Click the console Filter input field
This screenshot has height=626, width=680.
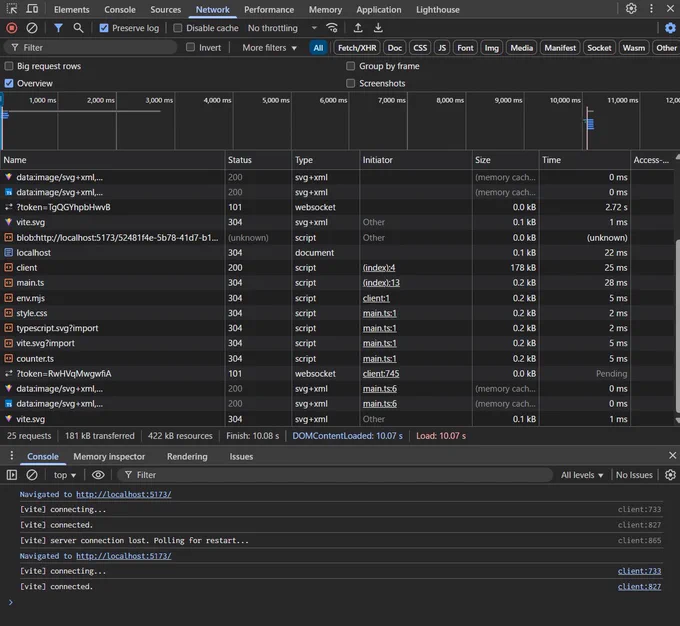pyautogui.click(x=335, y=475)
